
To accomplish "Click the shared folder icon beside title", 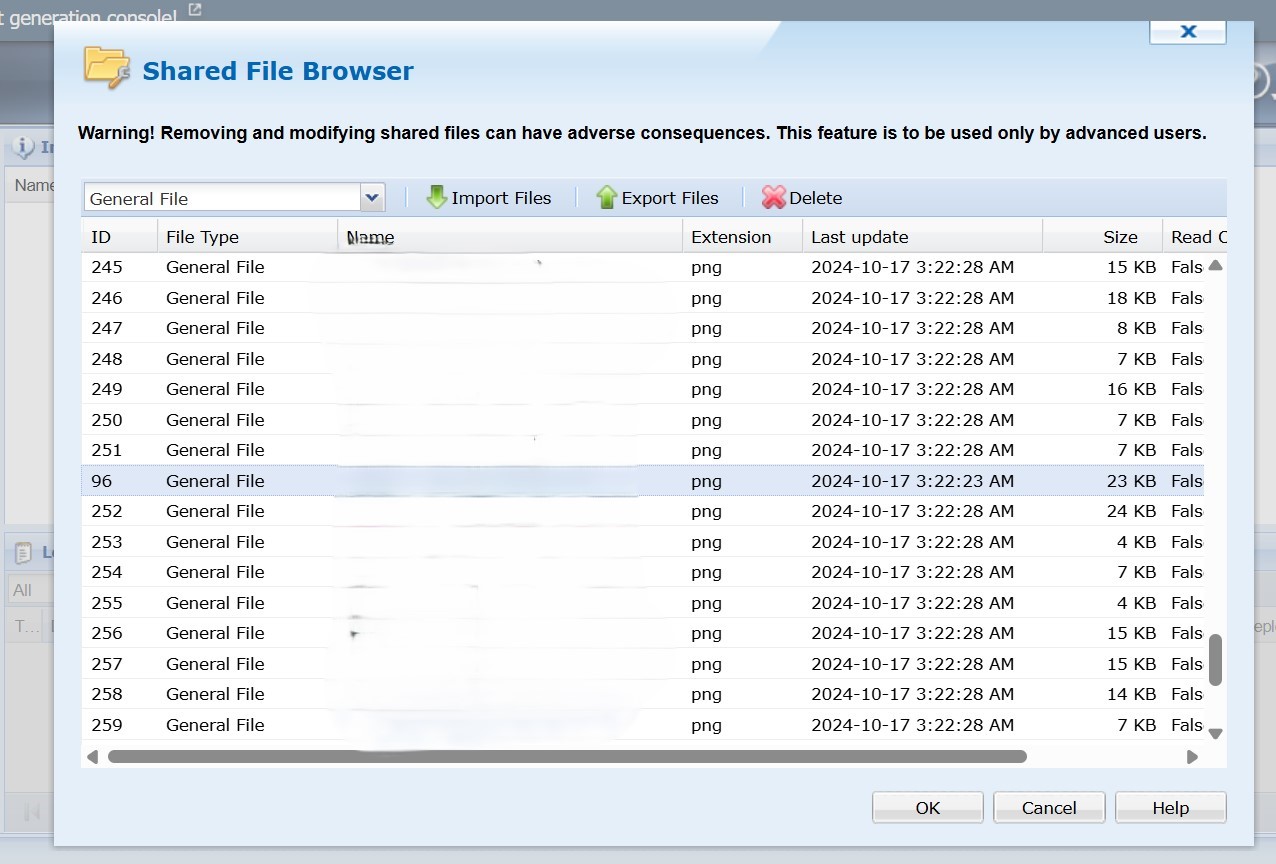I will pyautogui.click(x=106, y=68).
